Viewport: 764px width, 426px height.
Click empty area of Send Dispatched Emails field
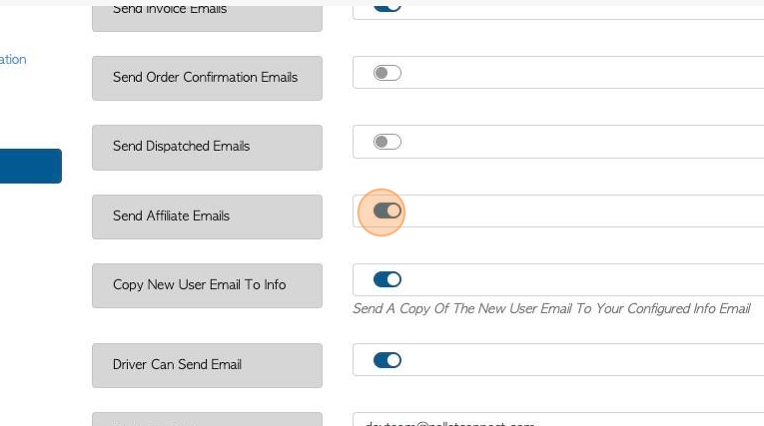580,142
